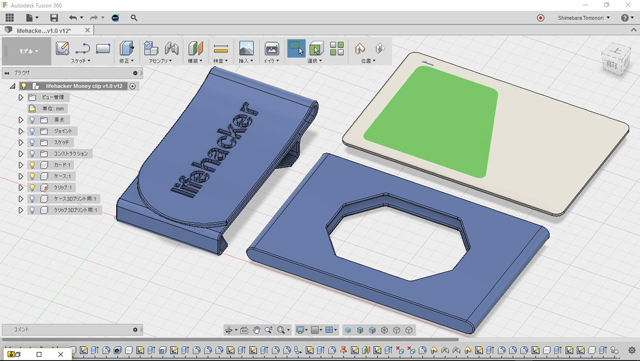Undo the last action with the arrow icon

click(x=73, y=18)
